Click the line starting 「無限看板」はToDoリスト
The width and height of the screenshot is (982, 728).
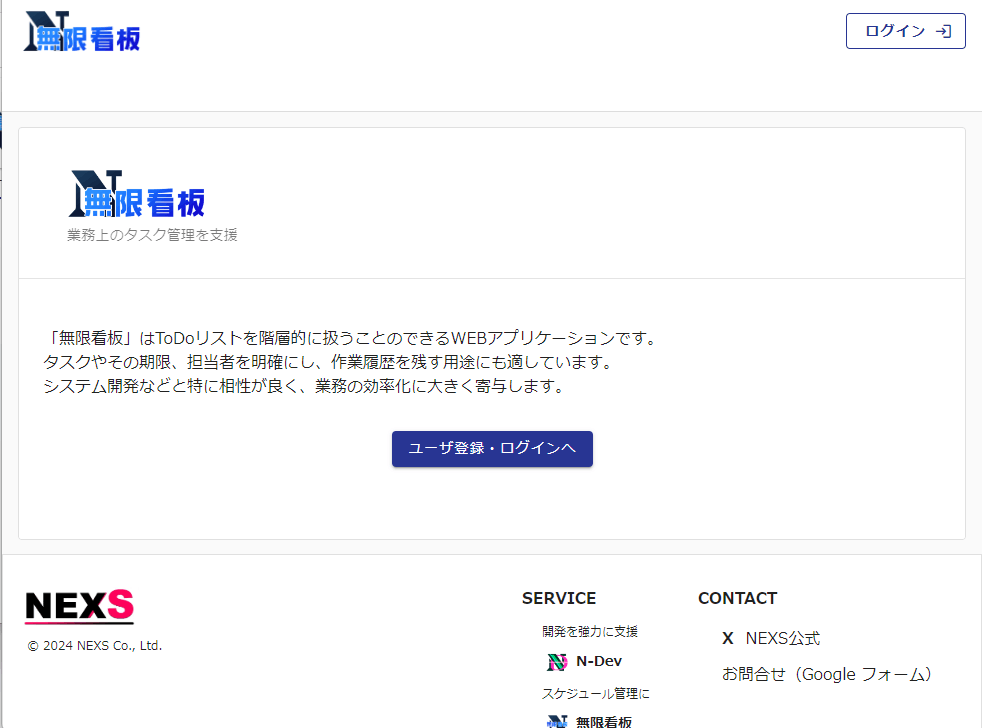click(352, 338)
